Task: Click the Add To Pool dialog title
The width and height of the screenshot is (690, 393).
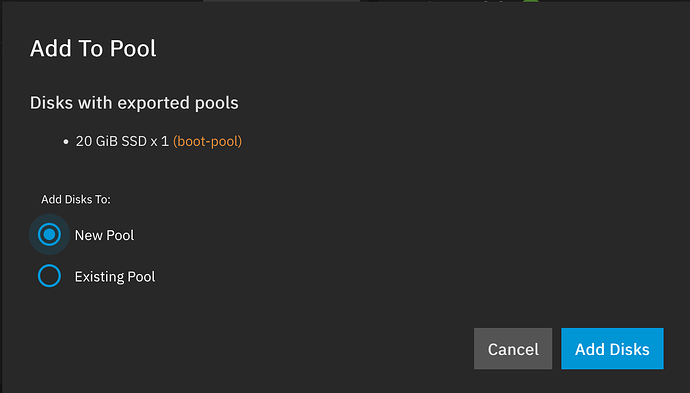Action: coord(93,48)
